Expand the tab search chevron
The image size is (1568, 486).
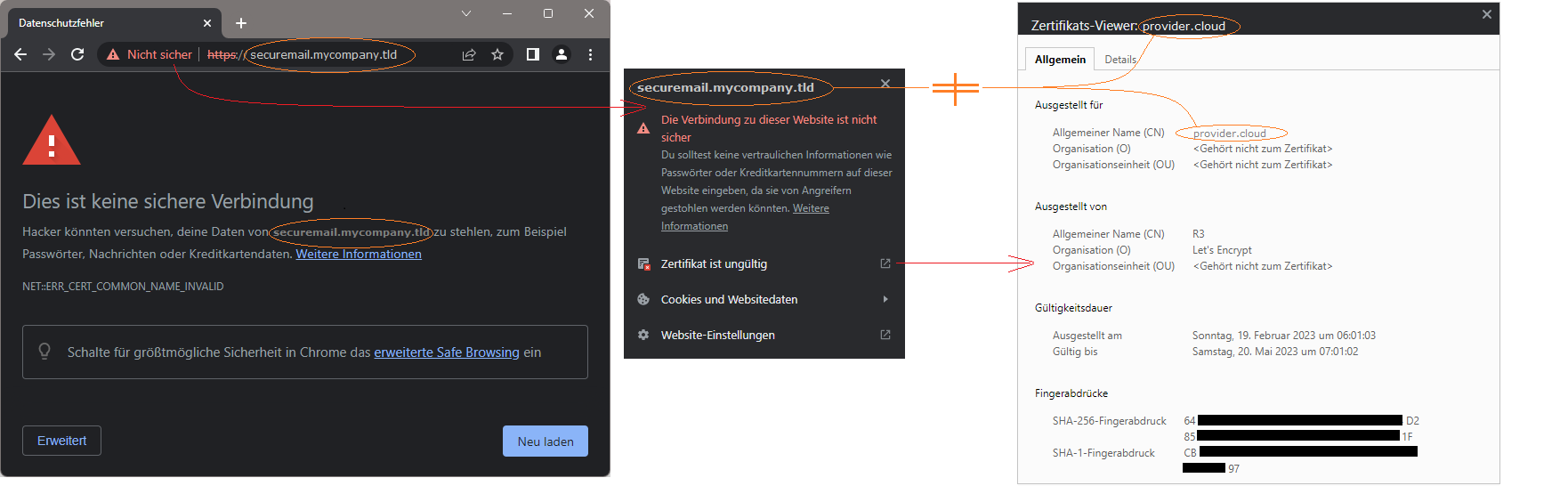click(465, 13)
